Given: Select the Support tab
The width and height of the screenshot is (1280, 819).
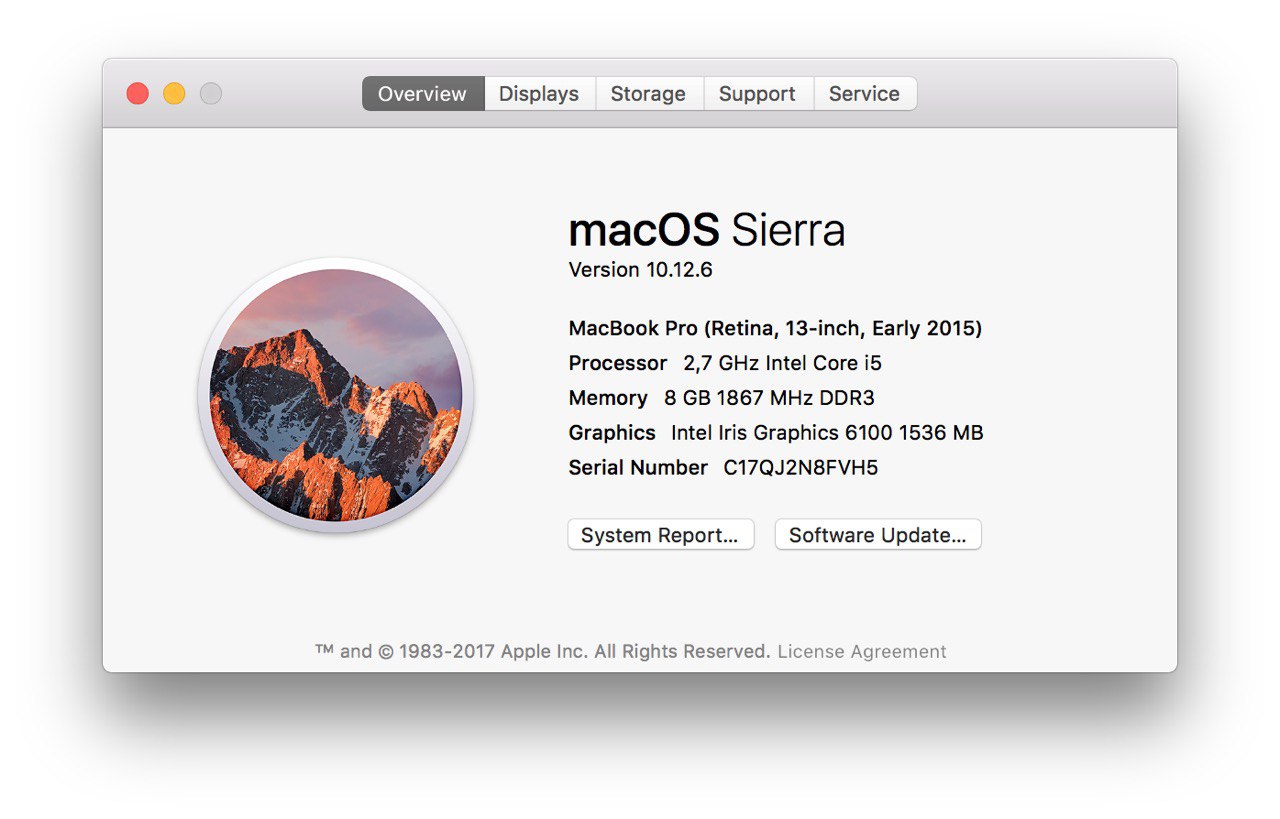Looking at the screenshot, I should 757,94.
